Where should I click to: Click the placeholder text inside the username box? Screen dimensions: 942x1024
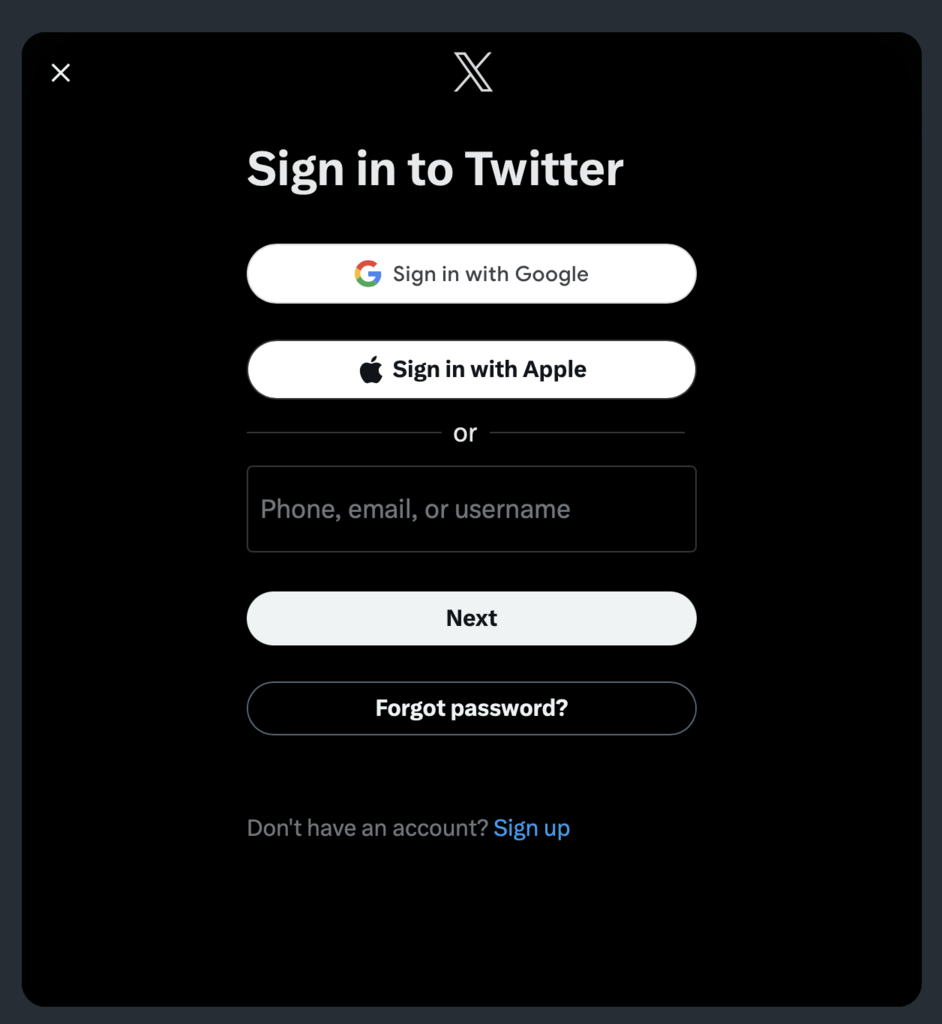pyautogui.click(x=415, y=509)
